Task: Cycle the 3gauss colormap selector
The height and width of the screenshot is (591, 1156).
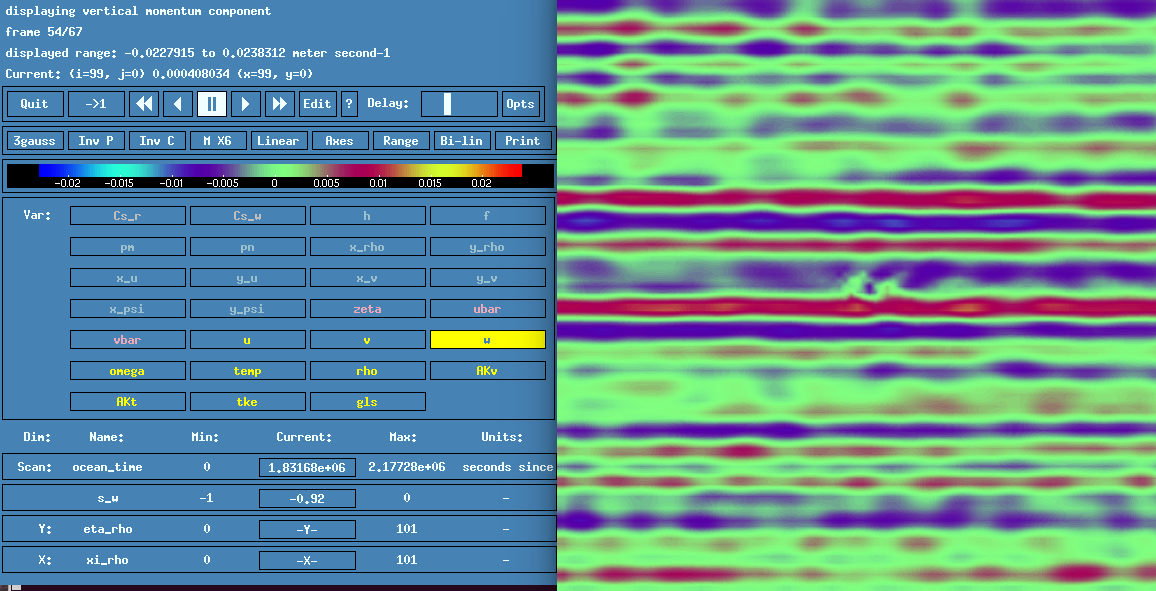Action: point(35,141)
